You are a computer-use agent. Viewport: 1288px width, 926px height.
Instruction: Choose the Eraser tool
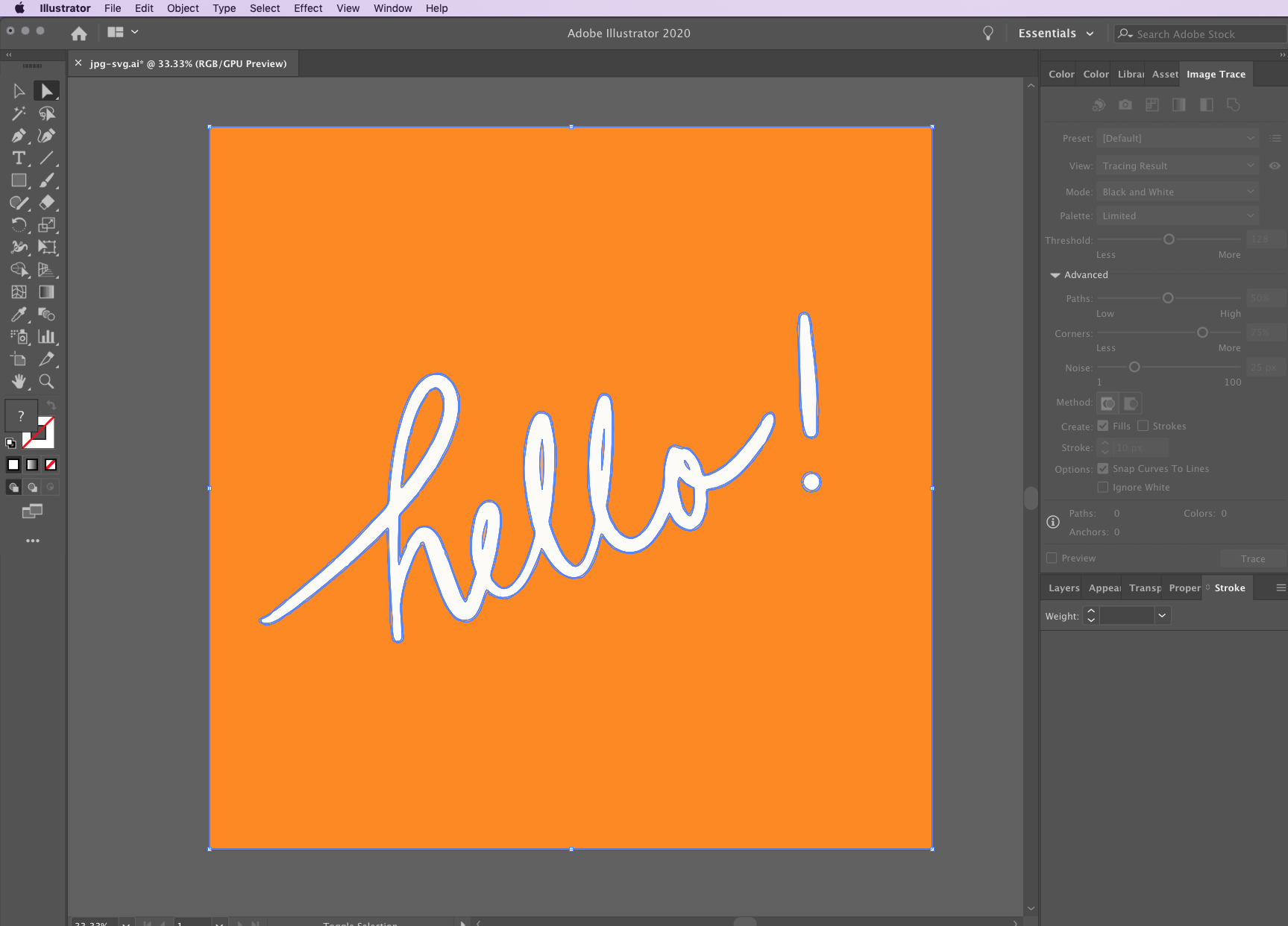(x=47, y=203)
